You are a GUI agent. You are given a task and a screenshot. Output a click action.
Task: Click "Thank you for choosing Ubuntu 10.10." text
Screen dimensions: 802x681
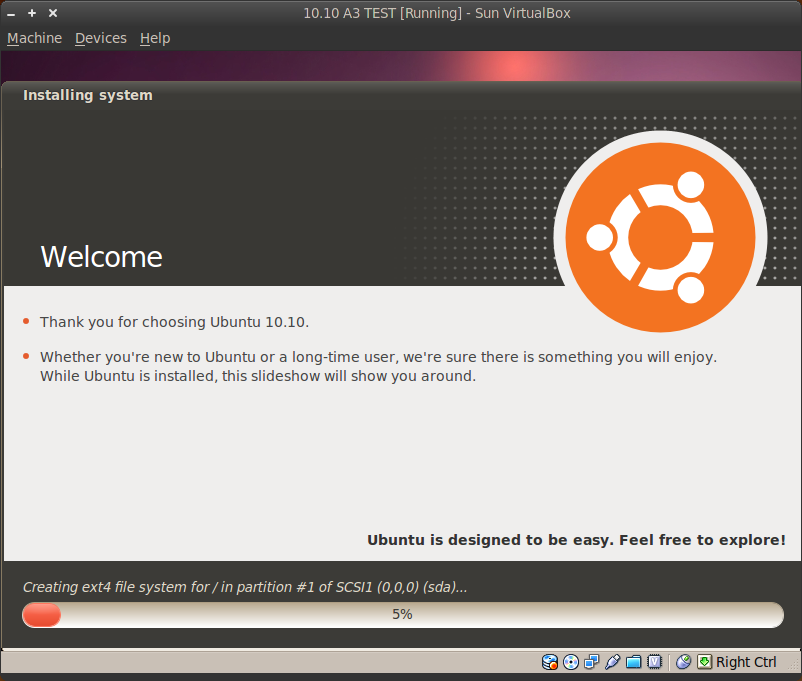pyautogui.click(x=174, y=322)
